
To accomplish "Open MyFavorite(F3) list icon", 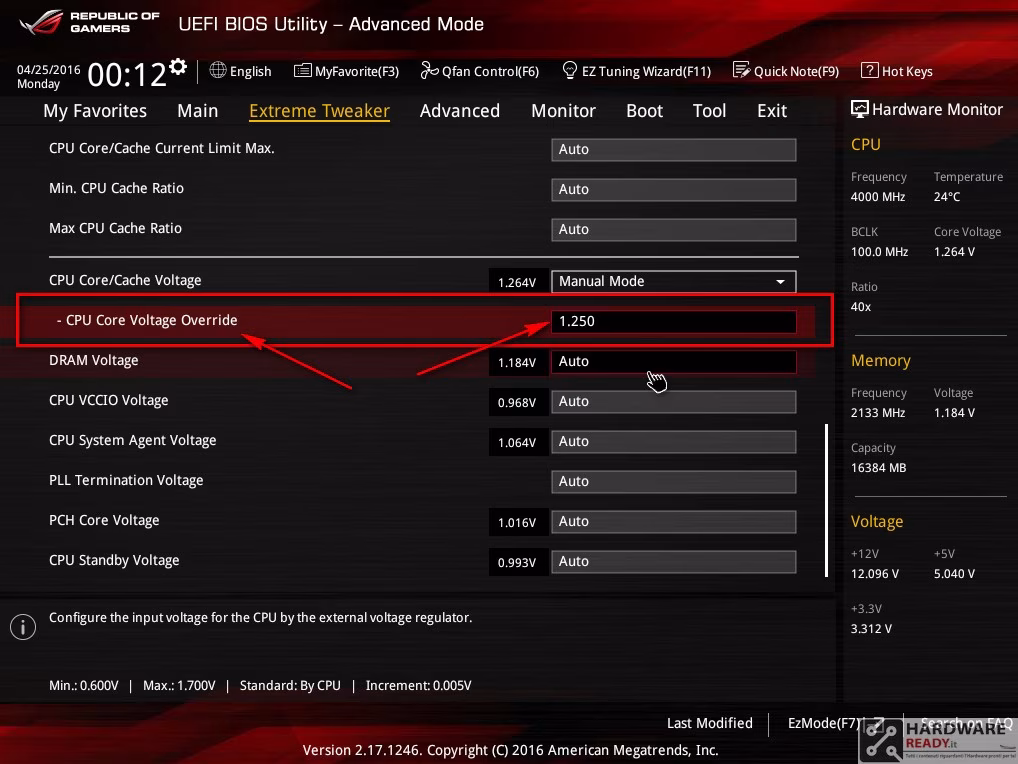I will [302, 71].
